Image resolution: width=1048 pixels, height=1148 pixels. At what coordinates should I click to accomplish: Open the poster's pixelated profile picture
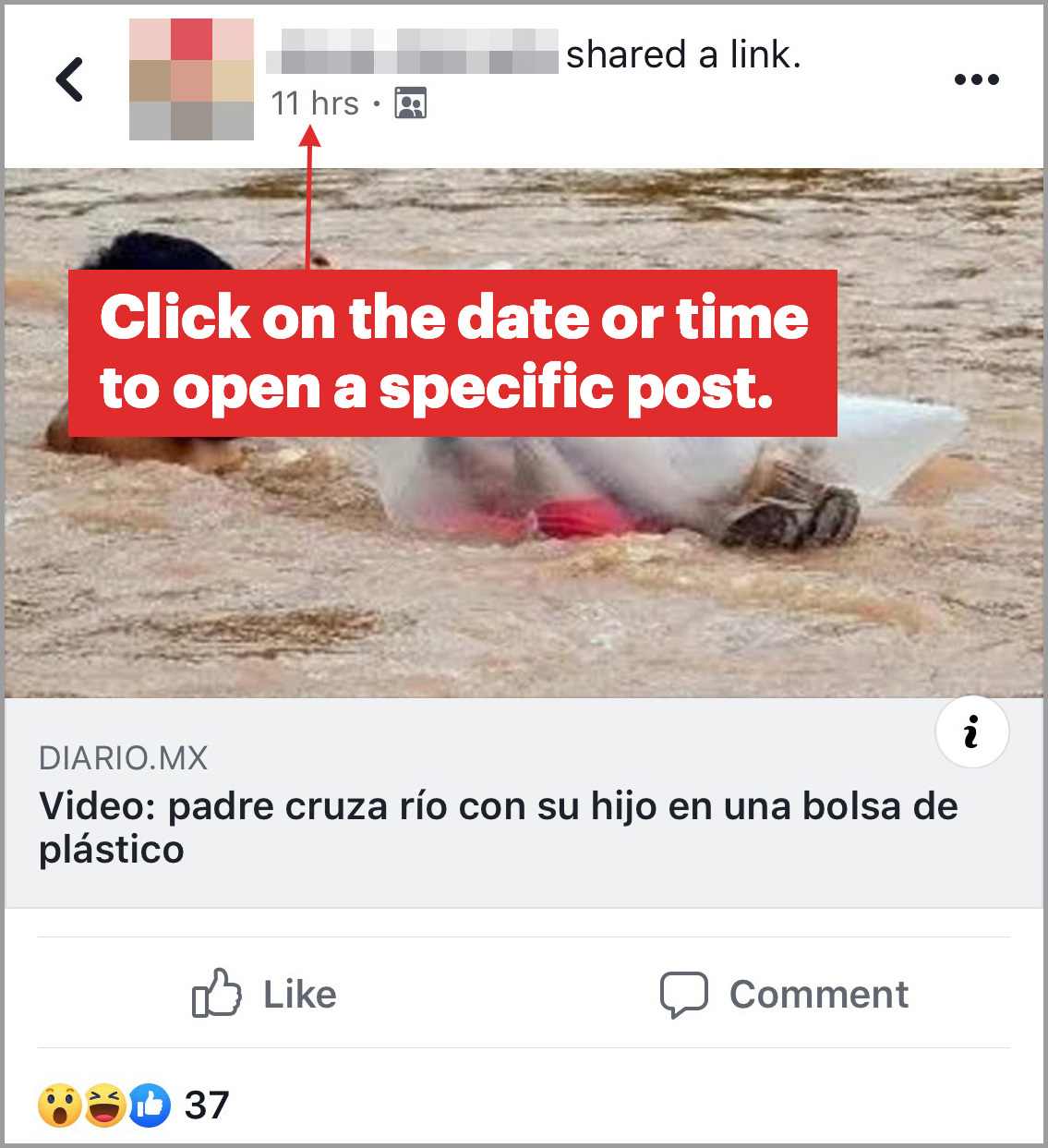tap(191, 79)
